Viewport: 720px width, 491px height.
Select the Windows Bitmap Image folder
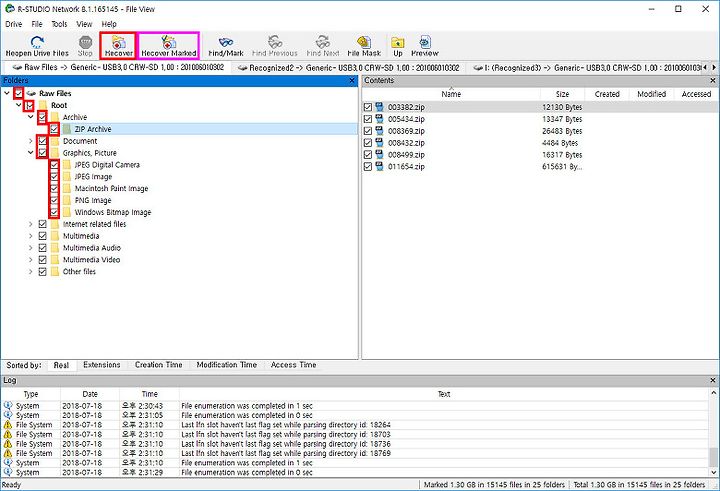pyautogui.click(x=113, y=212)
